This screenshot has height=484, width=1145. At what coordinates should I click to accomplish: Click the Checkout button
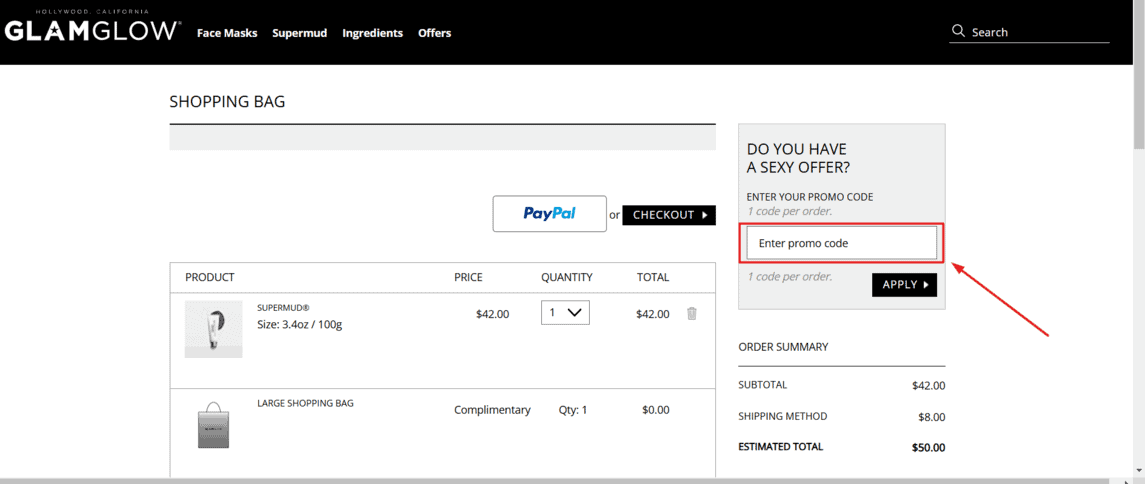(x=669, y=215)
